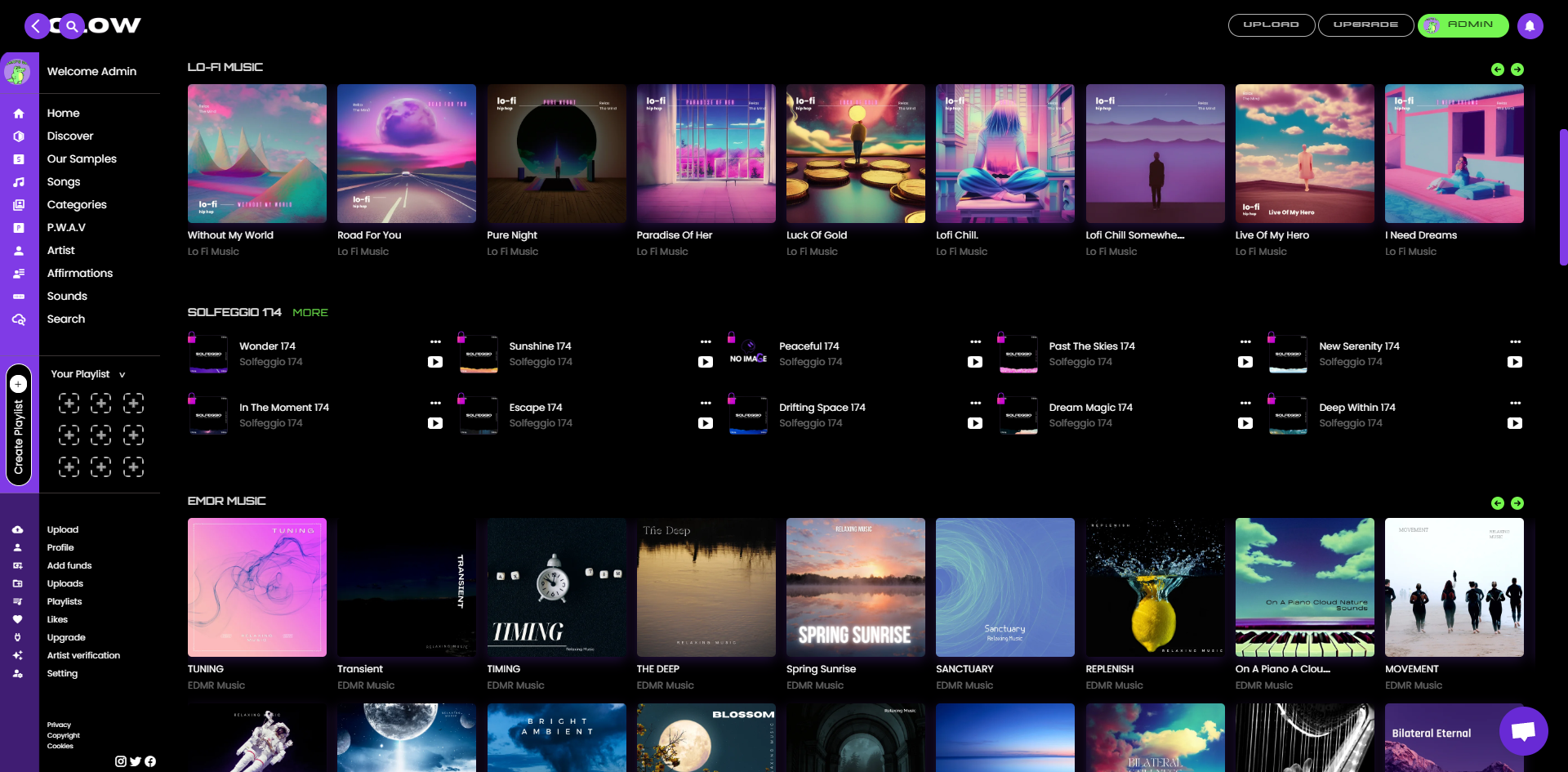The height and width of the screenshot is (772, 1568).
Task: Click the Upload cloud icon near the bottom sidebar
Action: click(19, 529)
